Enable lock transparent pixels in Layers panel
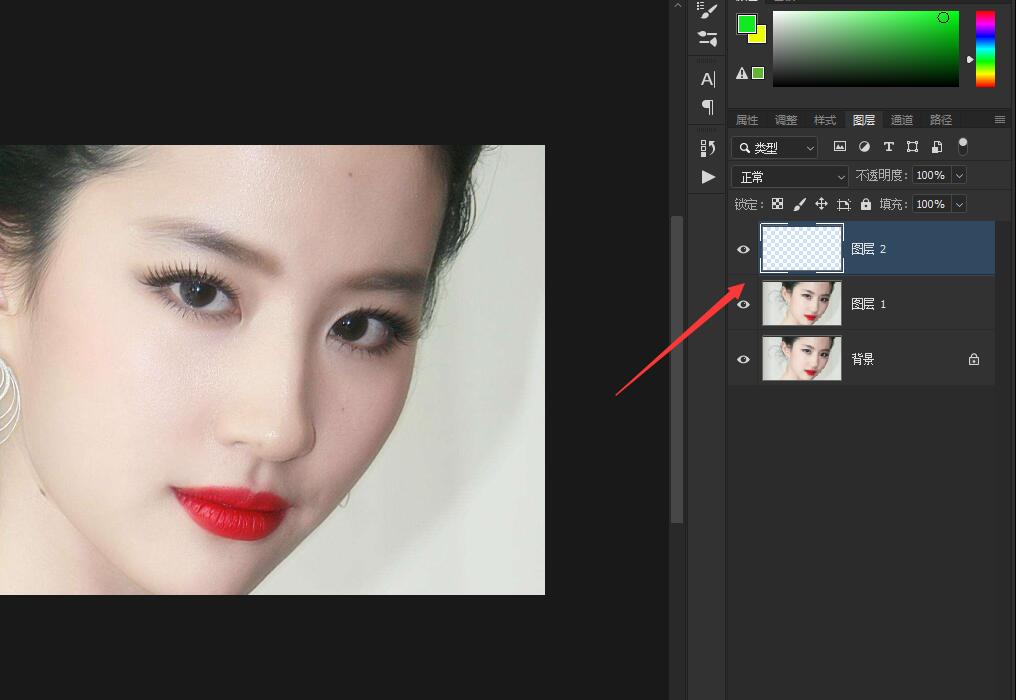 tap(778, 204)
